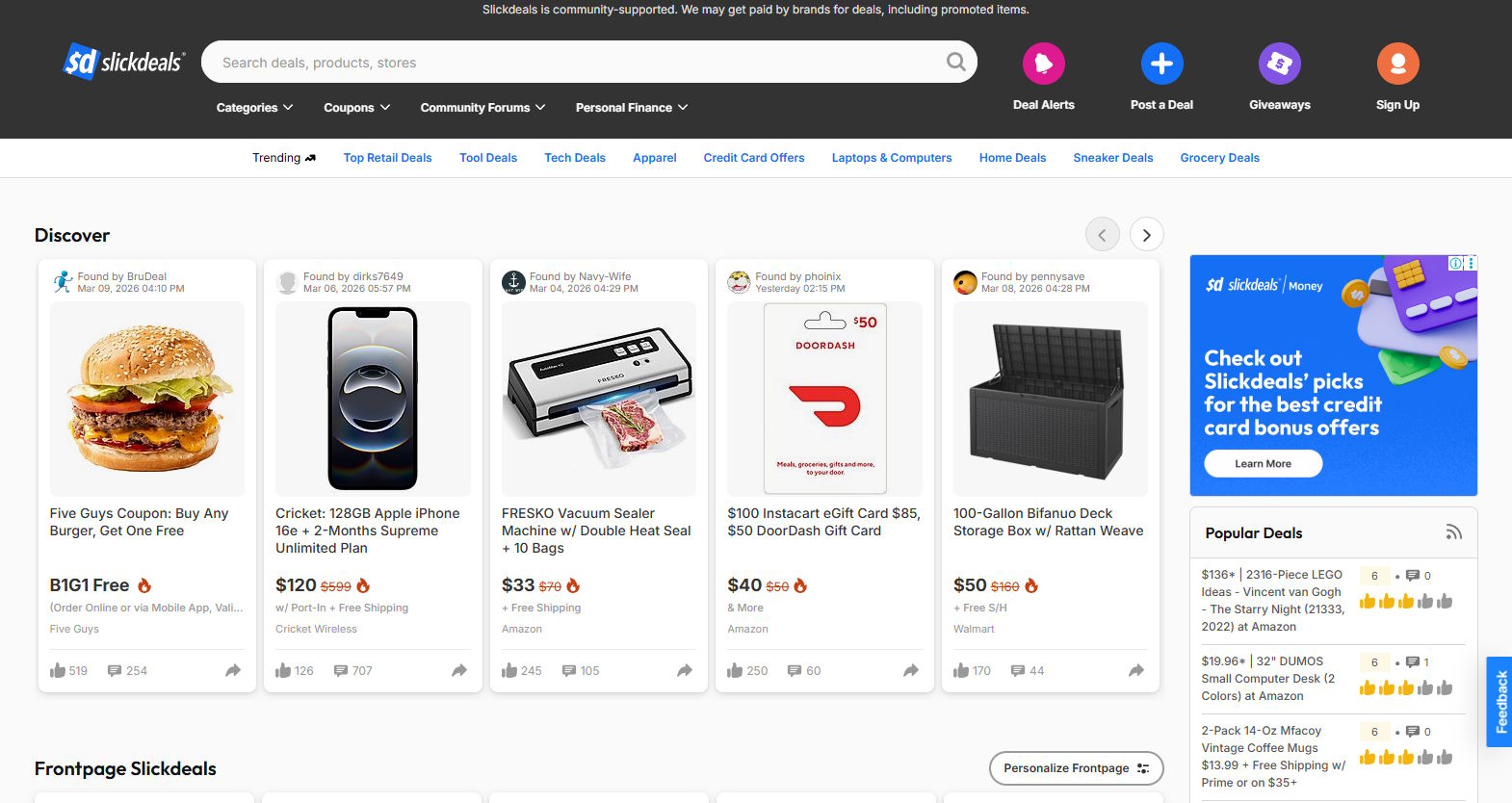Viewport: 1512px width, 803px height.
Task: Click Learn More on the Money ad
Action: [x=1263, y=463]
